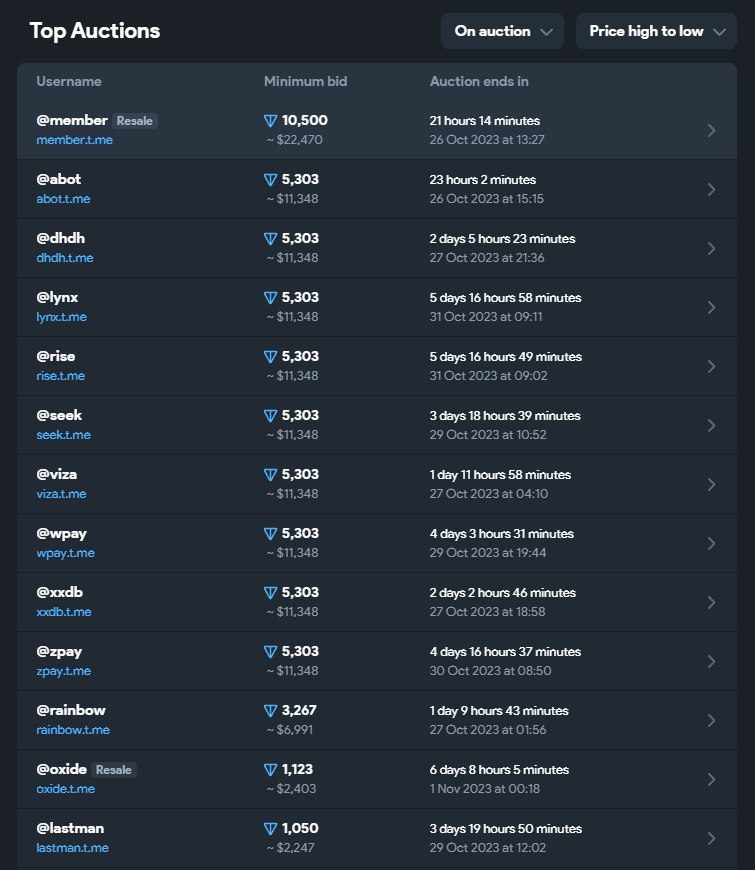Click the arrow icon on the @oxide row

(711, 779)
